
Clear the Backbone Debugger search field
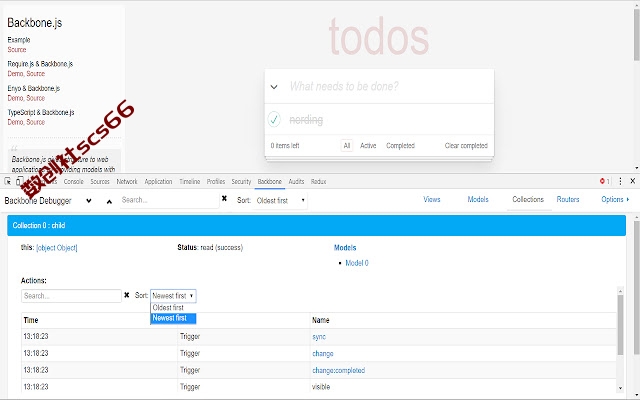pos(224,198)
